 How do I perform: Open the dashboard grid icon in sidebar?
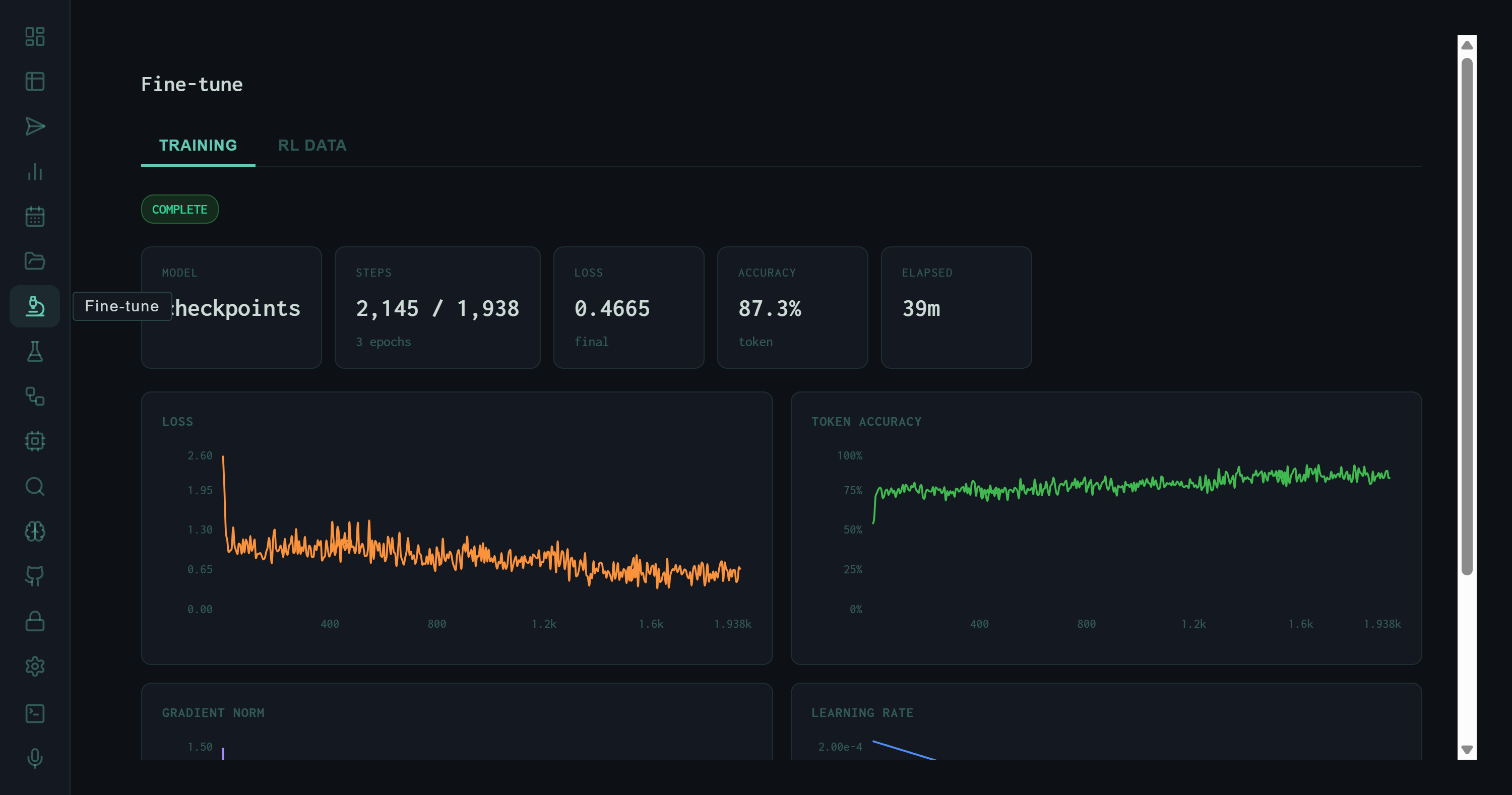[35, 36]
